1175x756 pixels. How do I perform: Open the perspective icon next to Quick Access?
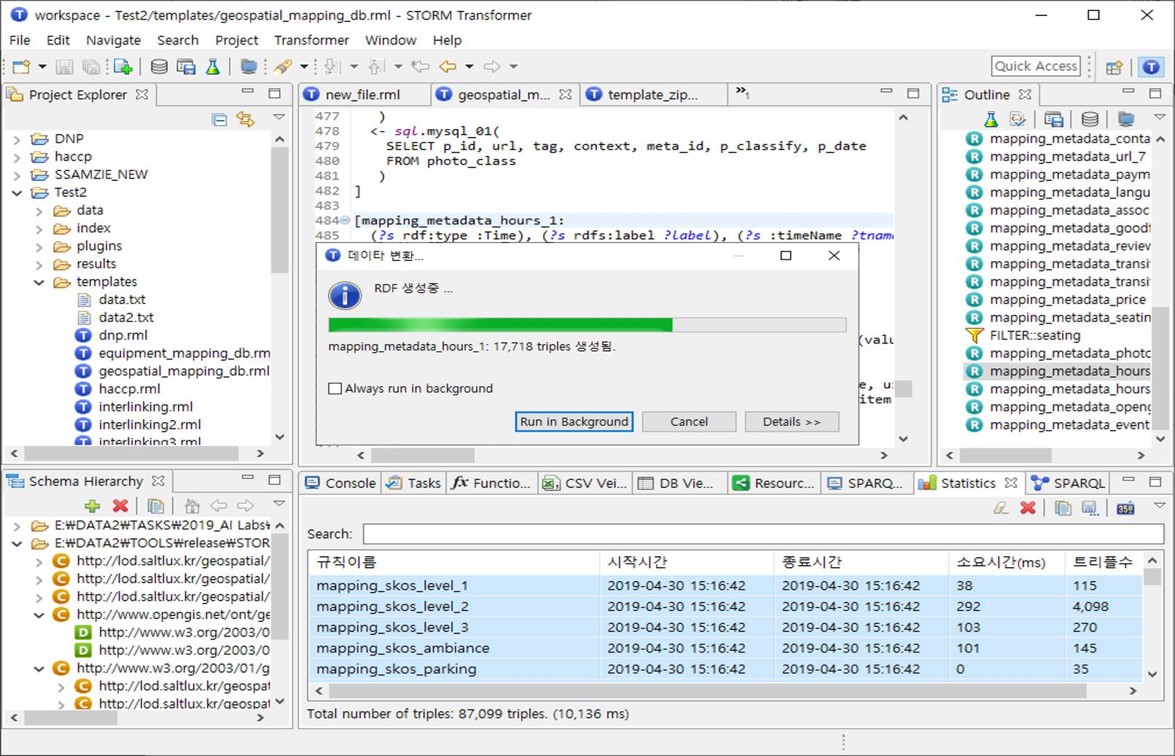1114,67
